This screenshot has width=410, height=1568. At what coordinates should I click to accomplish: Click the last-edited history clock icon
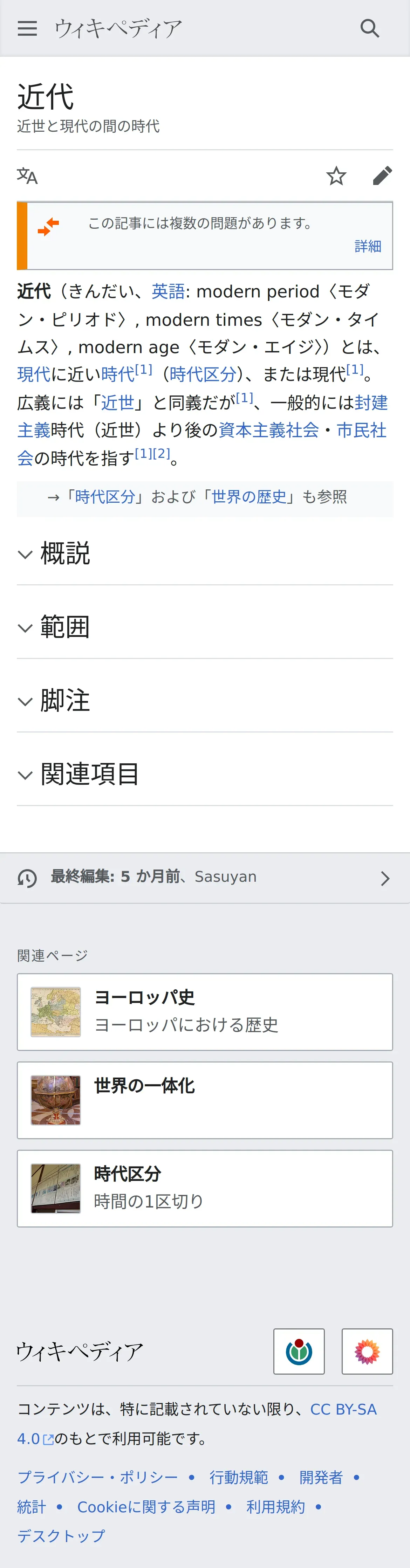pyautogui.click(x=27, y=878)
